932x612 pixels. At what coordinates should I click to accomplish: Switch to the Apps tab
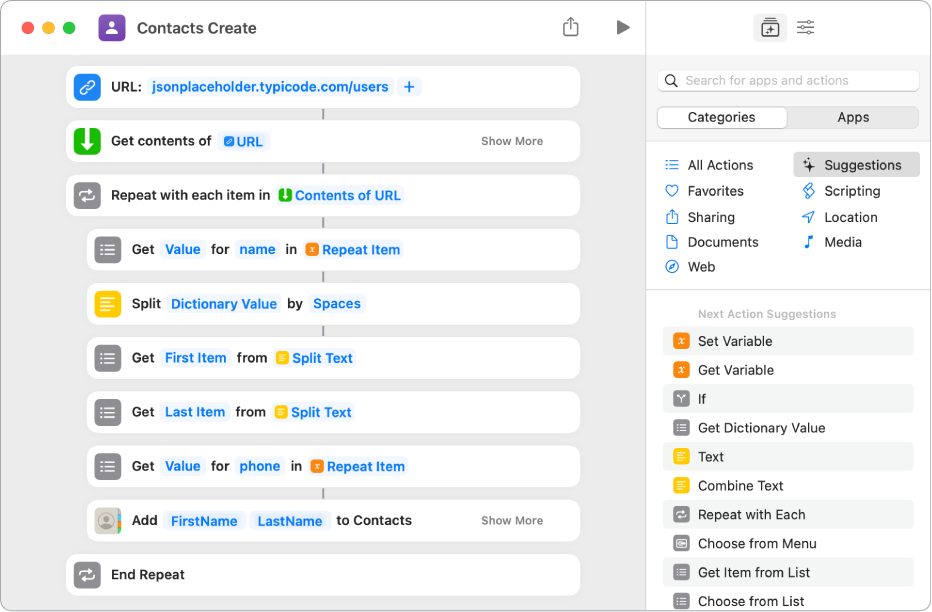(x=853, y=117)
